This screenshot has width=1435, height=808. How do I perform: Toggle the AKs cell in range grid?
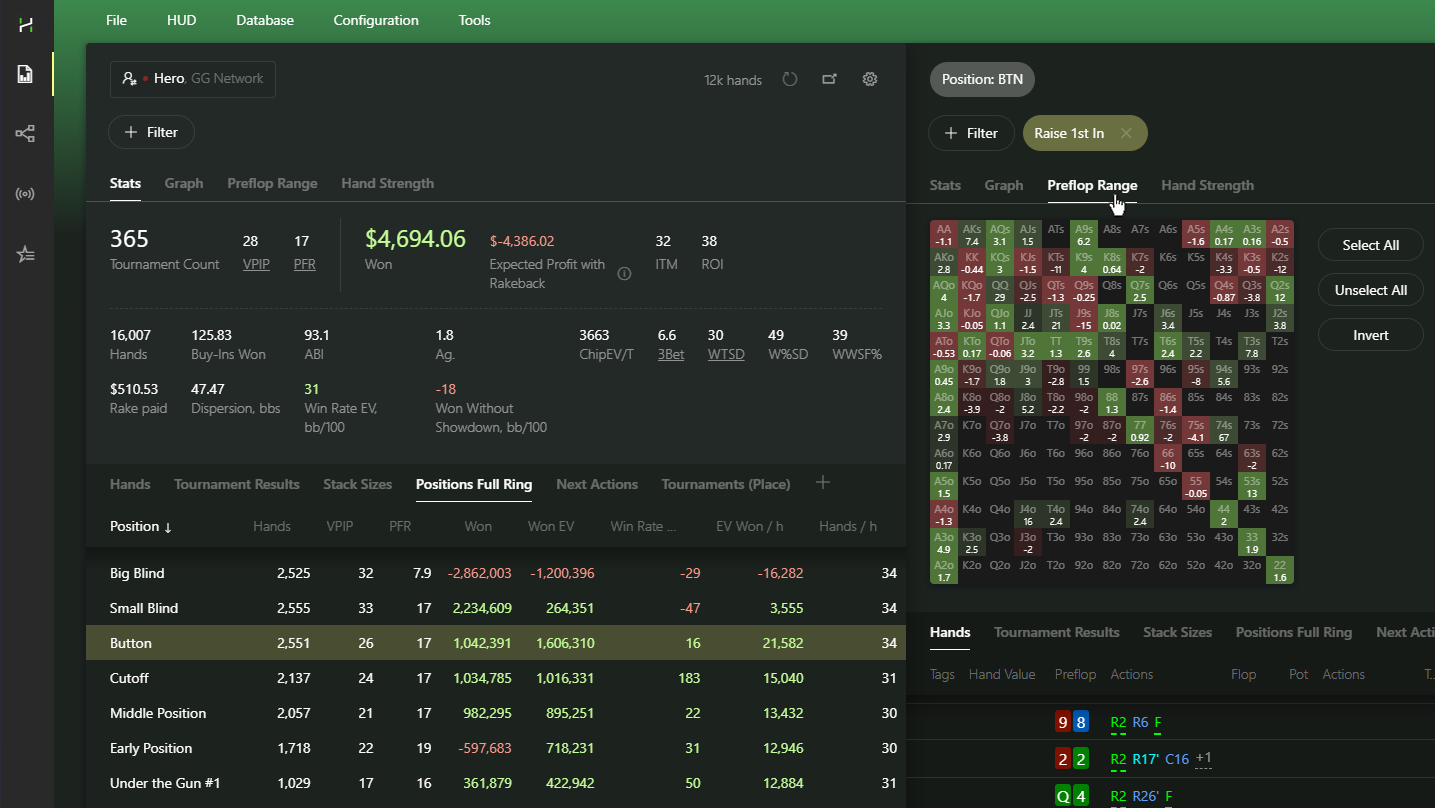click(x=972, y=234)
